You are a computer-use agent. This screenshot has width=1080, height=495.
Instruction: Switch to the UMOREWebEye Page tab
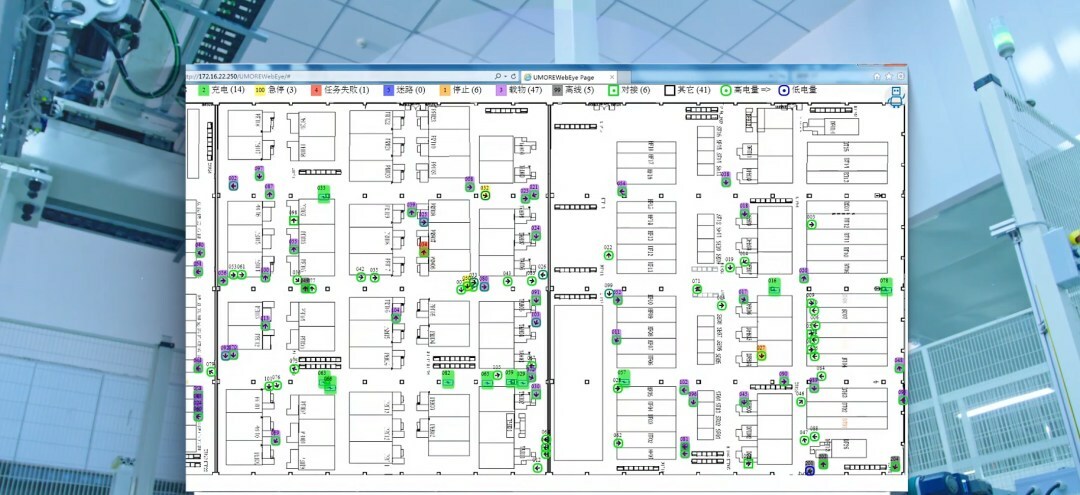pyautogui.click(x=560, y=76)
